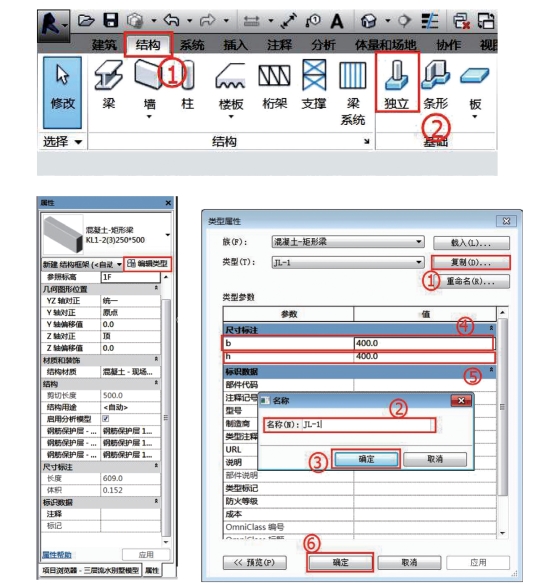Switch to the 插入 ribbon tab
Image resolution: width=535 pixels, height=585 pixels.
(235, 45)
